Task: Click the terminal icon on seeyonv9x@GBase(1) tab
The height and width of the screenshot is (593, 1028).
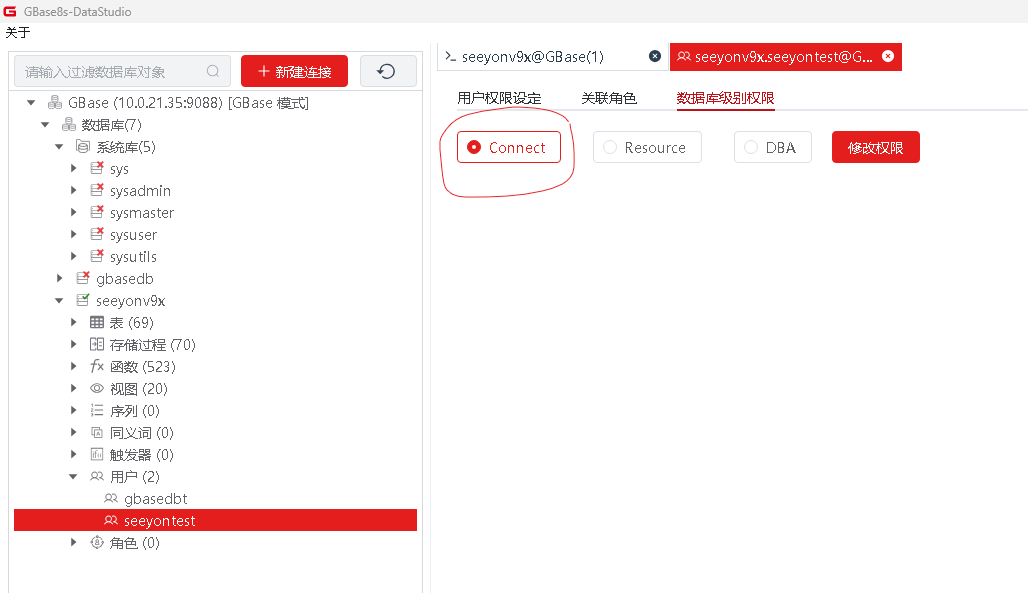Action: pyautogui.click(x=450, y=56)
